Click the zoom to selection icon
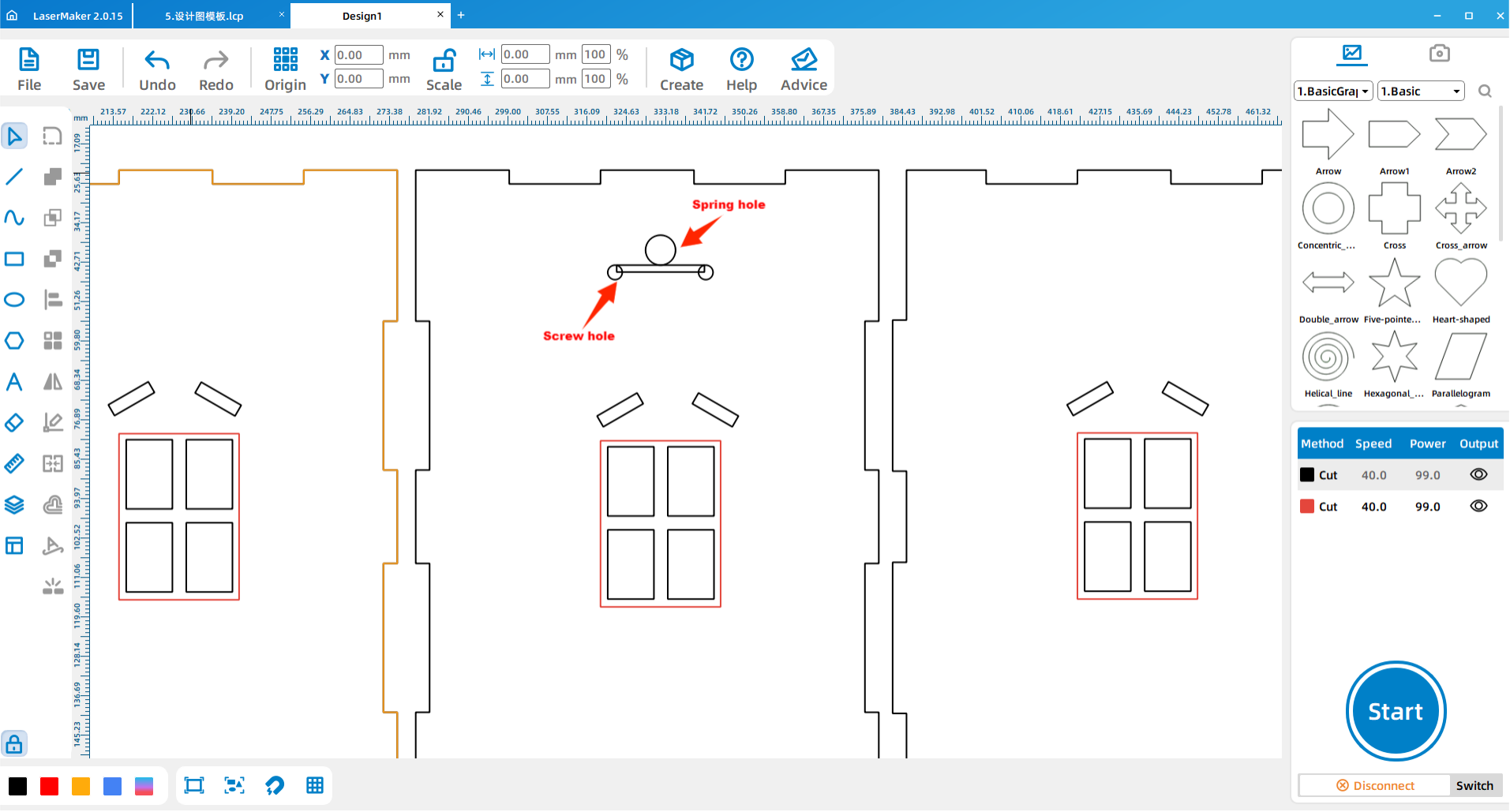 234,785
